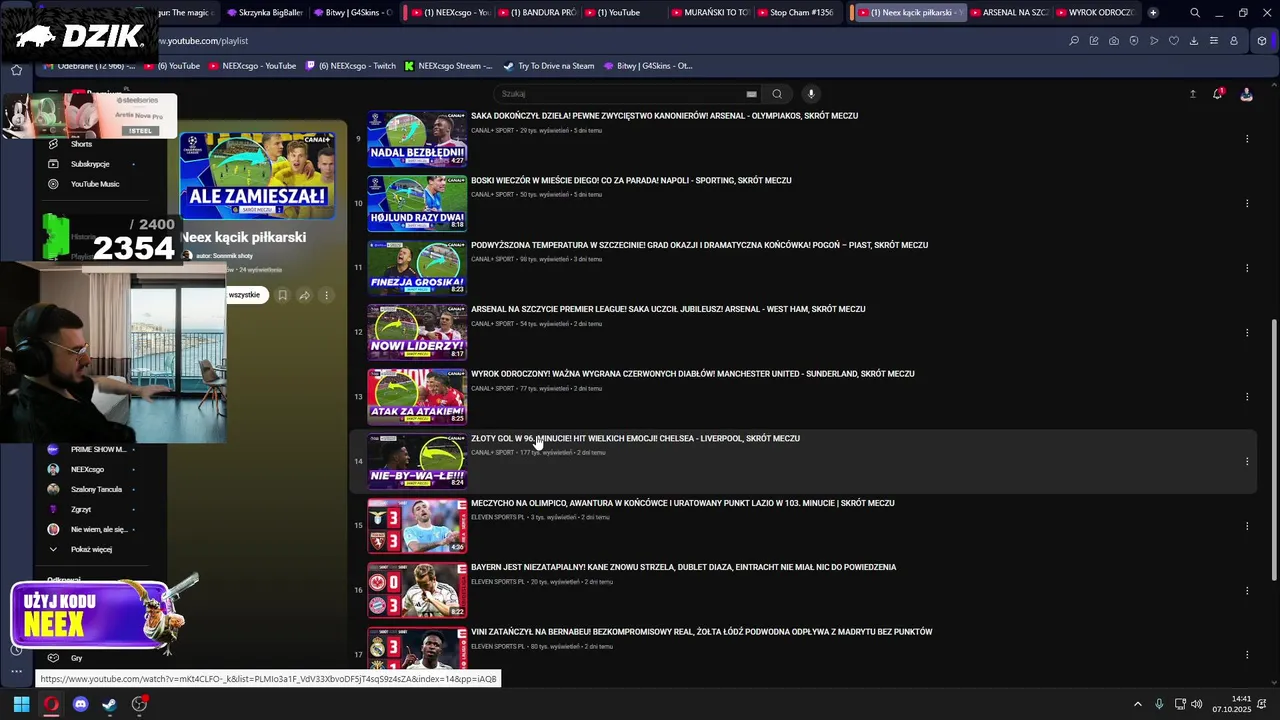
Task: Click the page vertical scrollbar thumb
Action: 1274,450
